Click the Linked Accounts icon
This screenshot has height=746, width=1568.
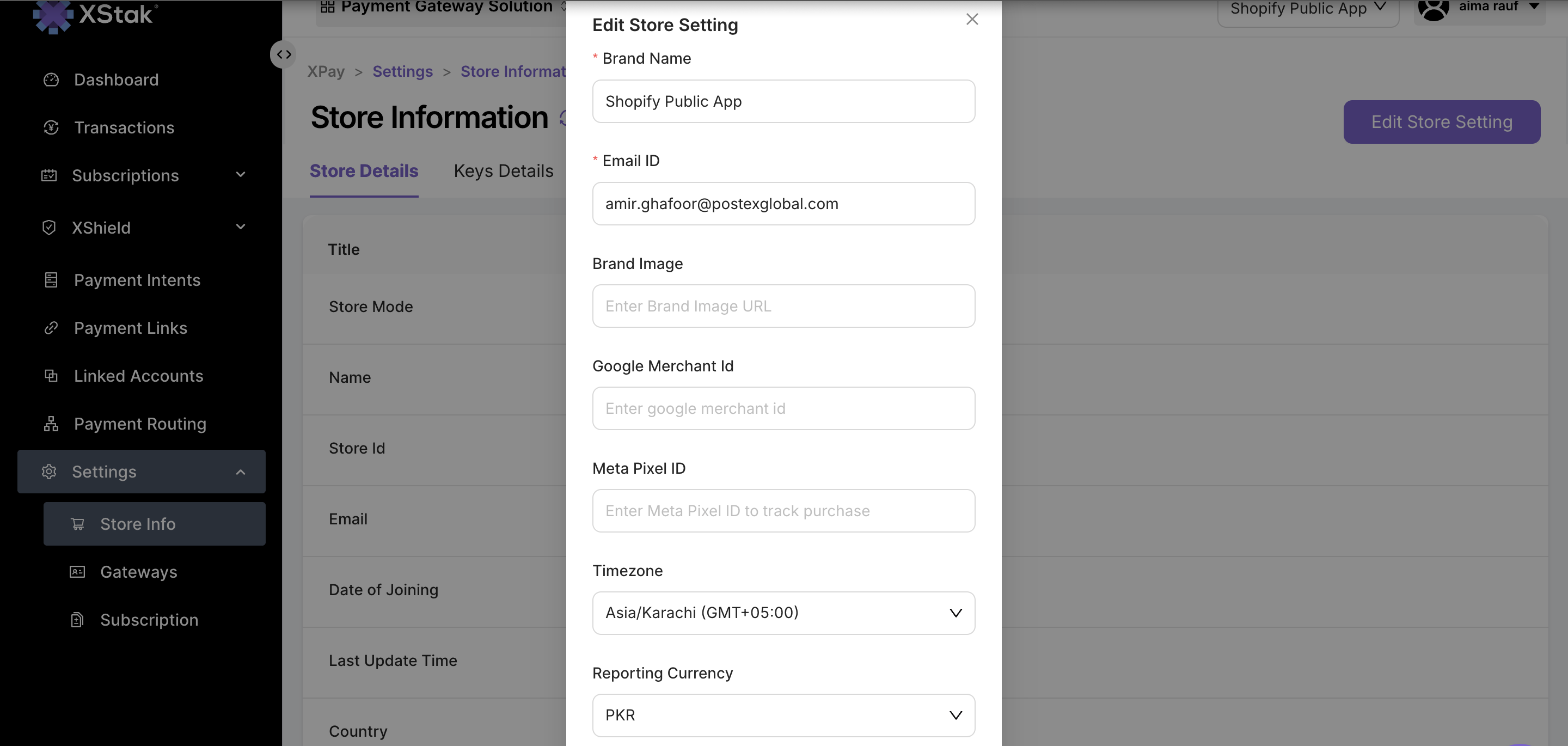pyautogui.click(x=51, y=376)
